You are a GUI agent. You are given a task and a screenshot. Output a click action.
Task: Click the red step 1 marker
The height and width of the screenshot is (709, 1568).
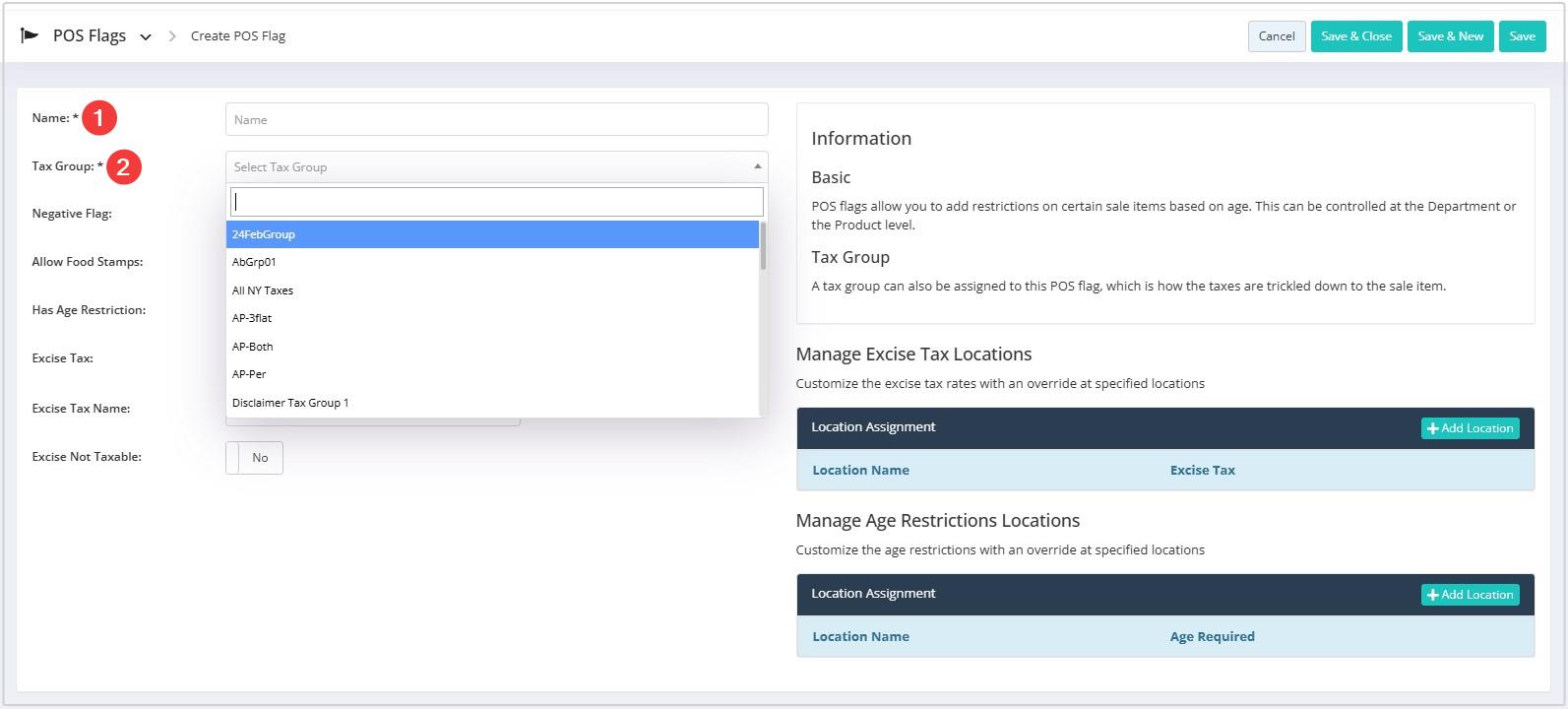(99, 118)
